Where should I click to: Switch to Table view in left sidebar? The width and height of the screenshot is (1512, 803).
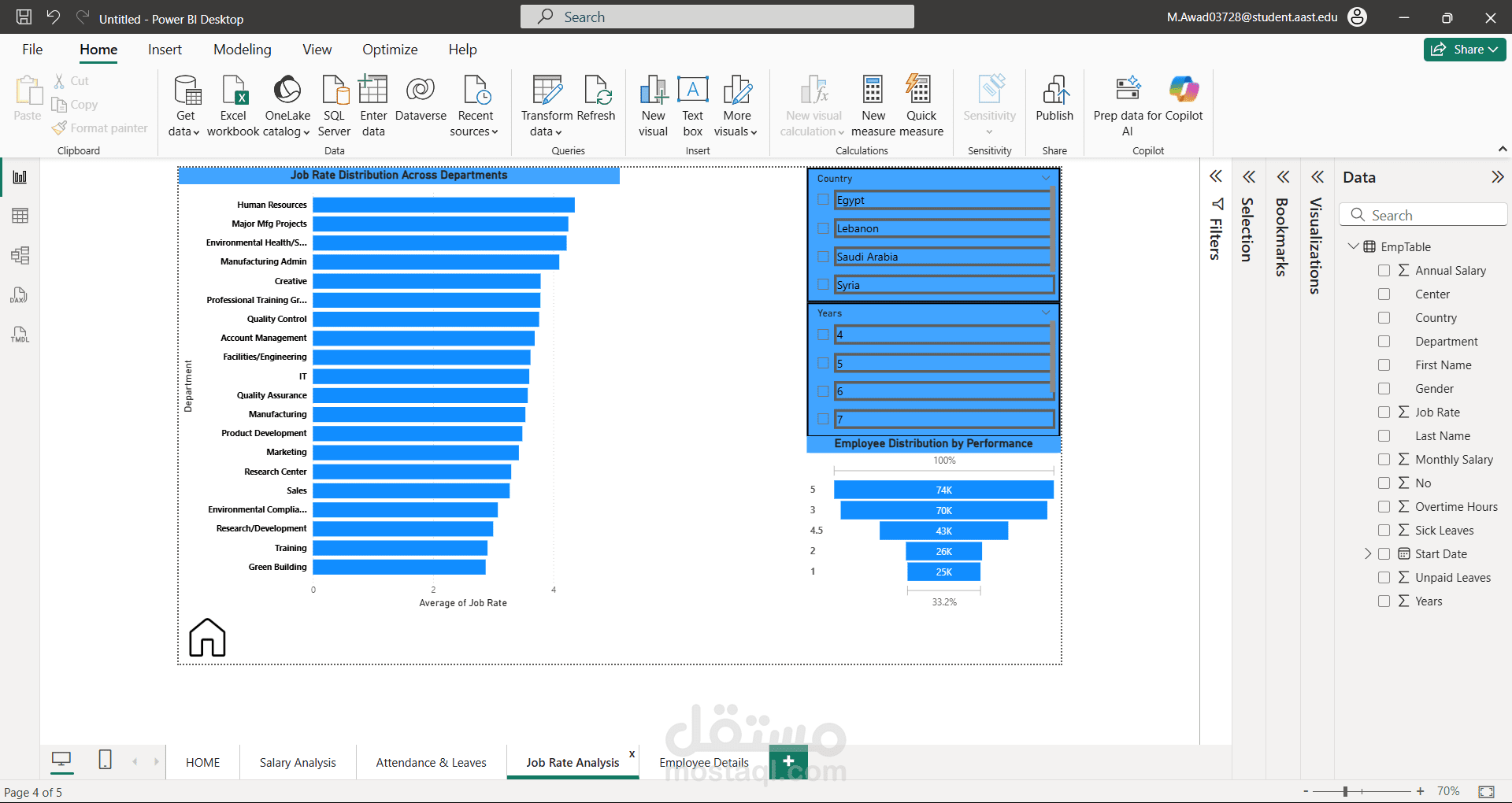pos(20,216)
